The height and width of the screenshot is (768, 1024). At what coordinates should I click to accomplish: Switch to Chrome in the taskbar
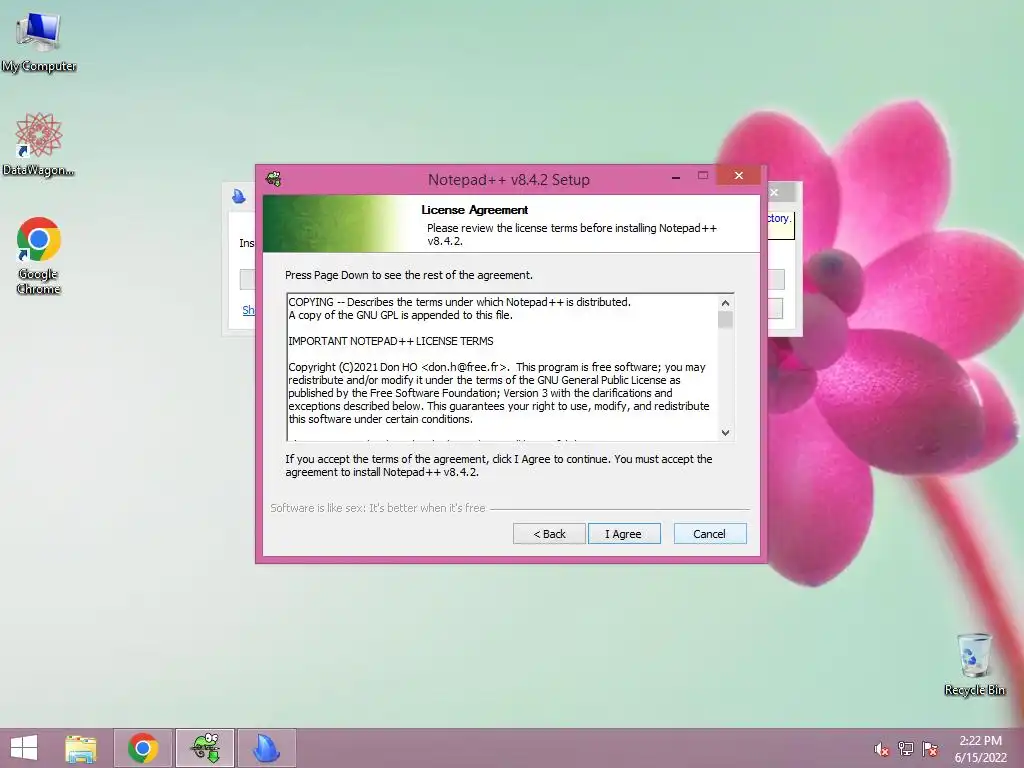point(143,748)
